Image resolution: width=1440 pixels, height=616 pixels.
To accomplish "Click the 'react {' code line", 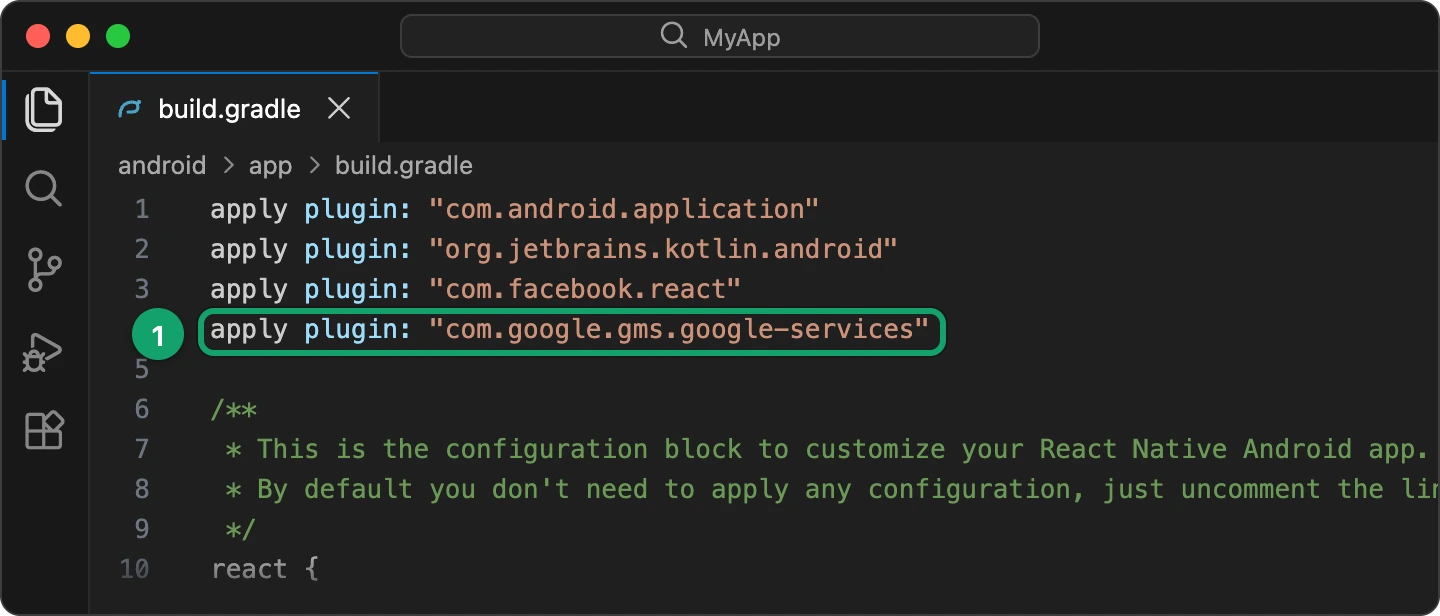I will coord(265,569).
